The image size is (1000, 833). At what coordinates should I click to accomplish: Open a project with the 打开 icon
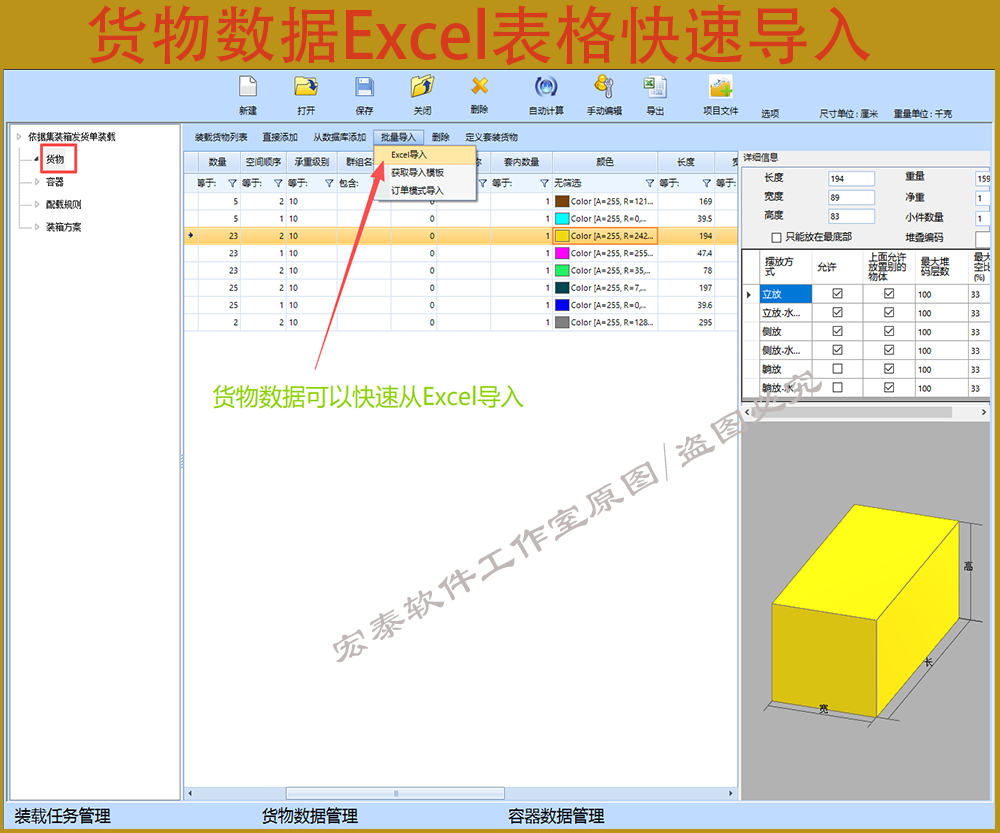coord(305,87)
